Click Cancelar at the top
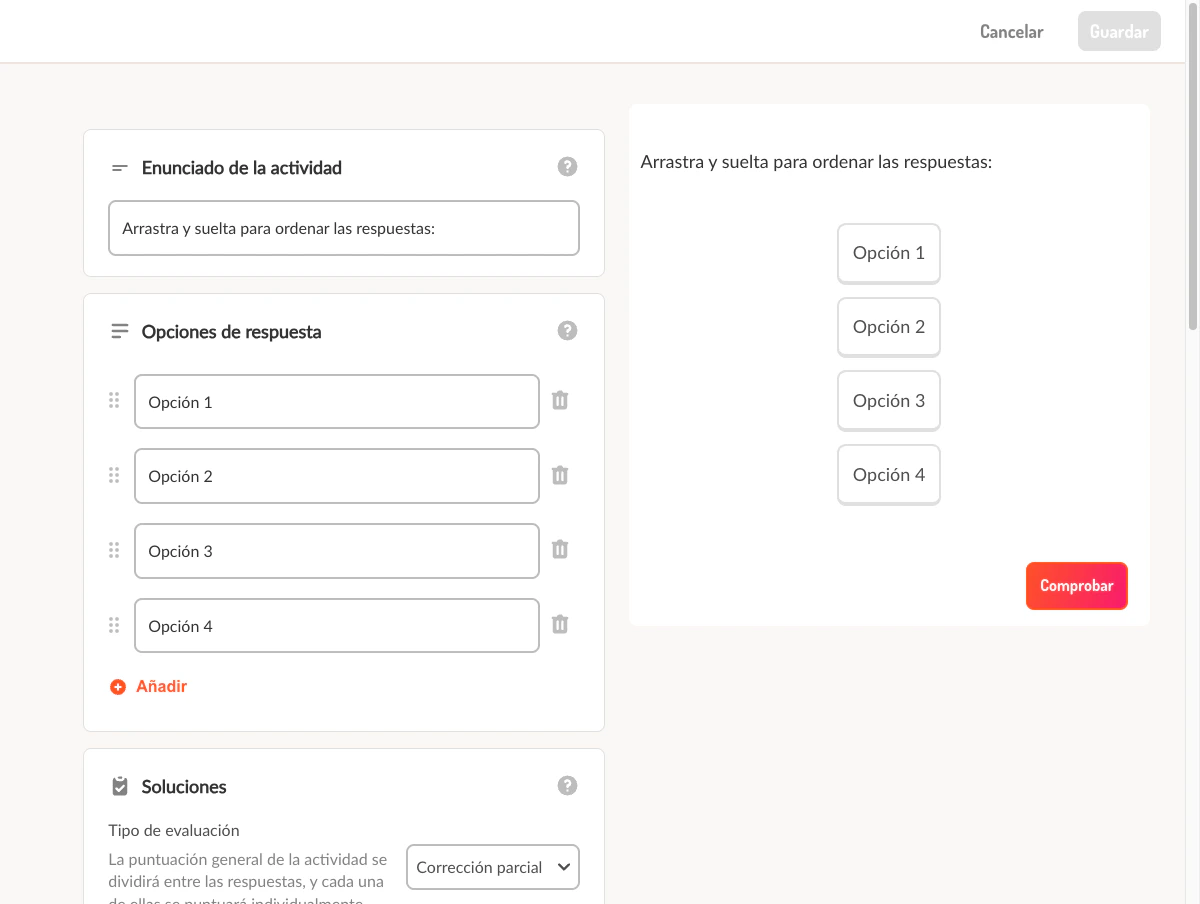The height and width of the screenshot is (904, 1200). tap(1010, 31)
